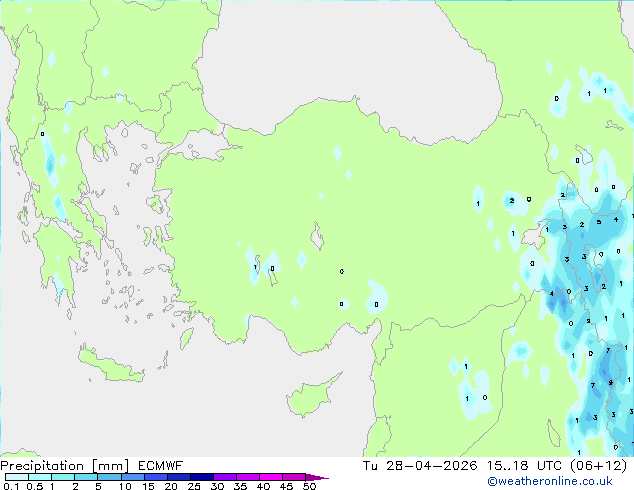Click the '15' legend label

point(148,486)
